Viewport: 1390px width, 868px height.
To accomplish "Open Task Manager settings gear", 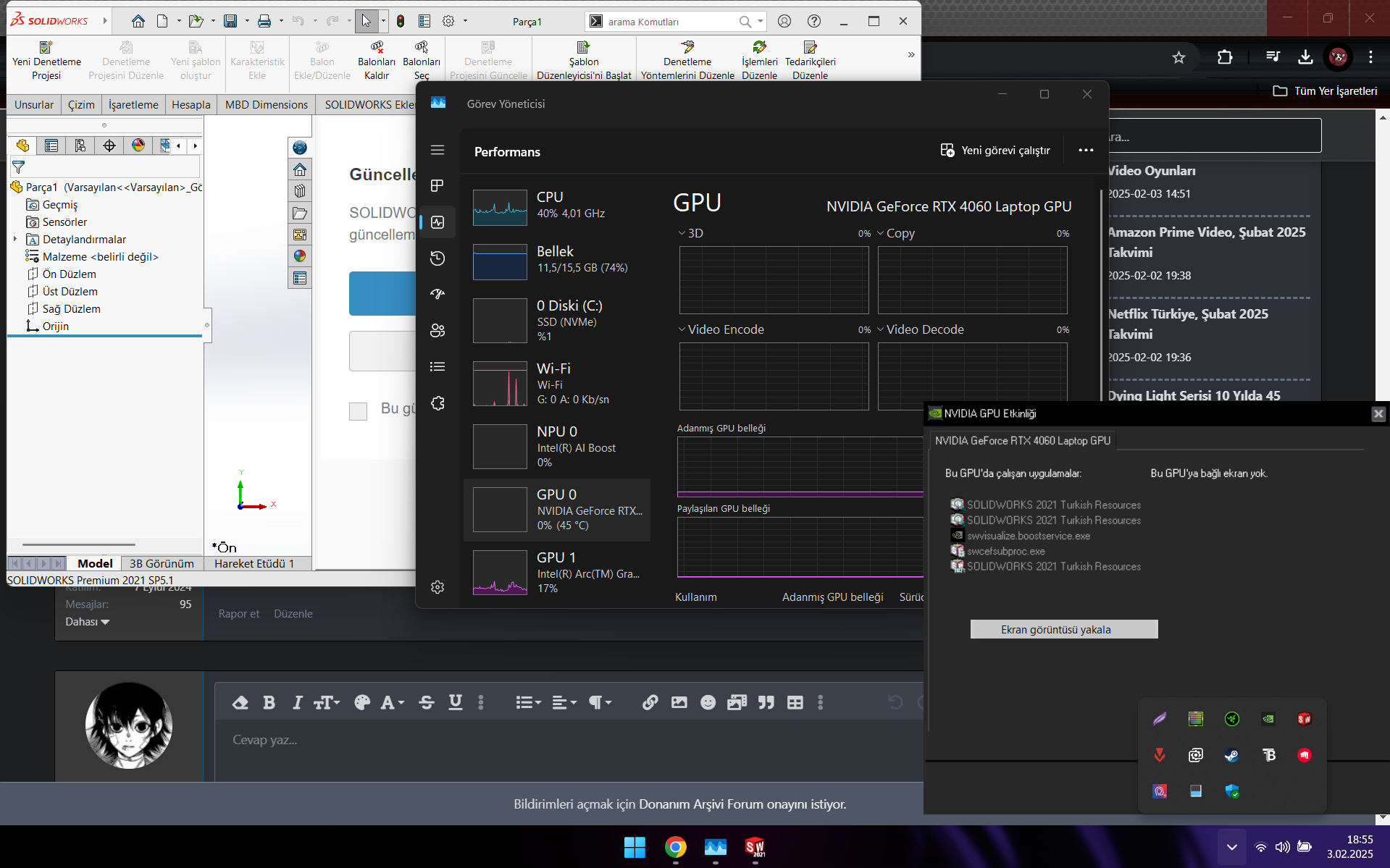I will tap(437, 587).
